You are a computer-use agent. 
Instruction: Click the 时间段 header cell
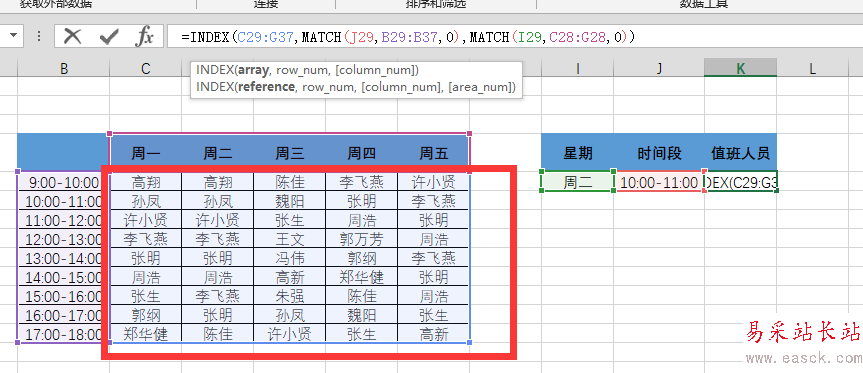(x=659, y=153)
